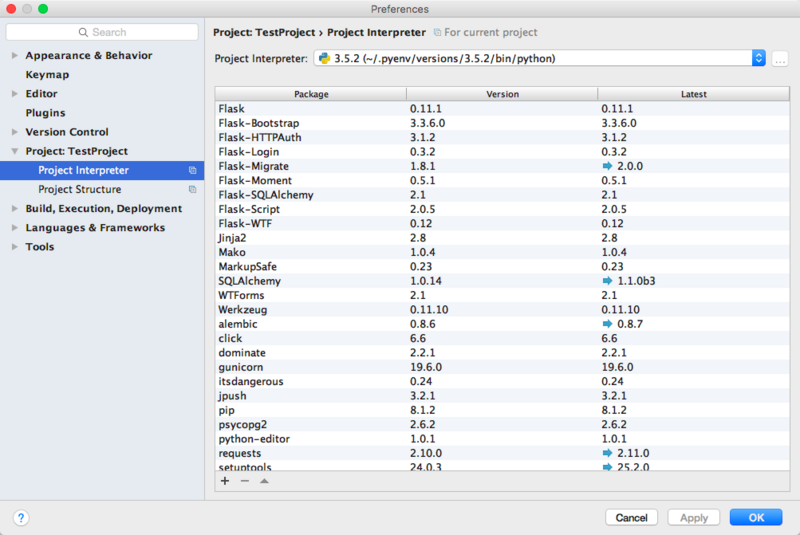Click the Project: TestProject breadcrumb
This screenshot has height=535, width=800.
click(264, 32)
